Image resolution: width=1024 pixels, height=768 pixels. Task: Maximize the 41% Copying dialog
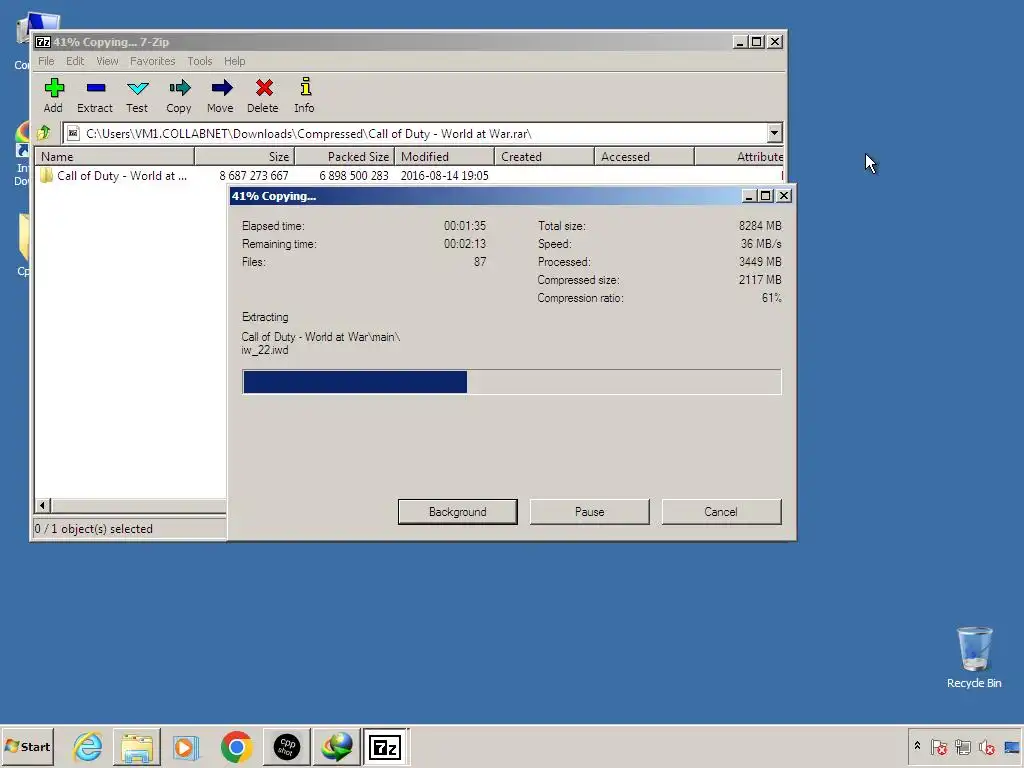[x=765, y=195]
